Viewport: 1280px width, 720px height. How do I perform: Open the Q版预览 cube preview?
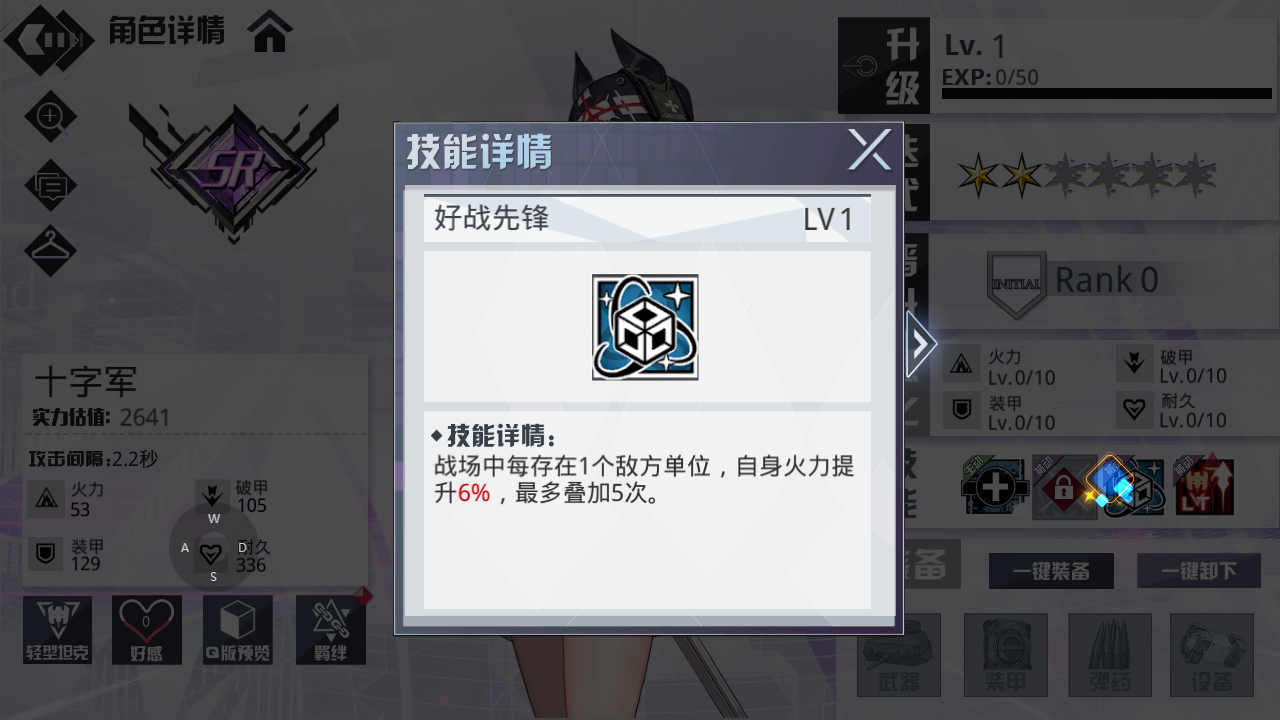238,630
